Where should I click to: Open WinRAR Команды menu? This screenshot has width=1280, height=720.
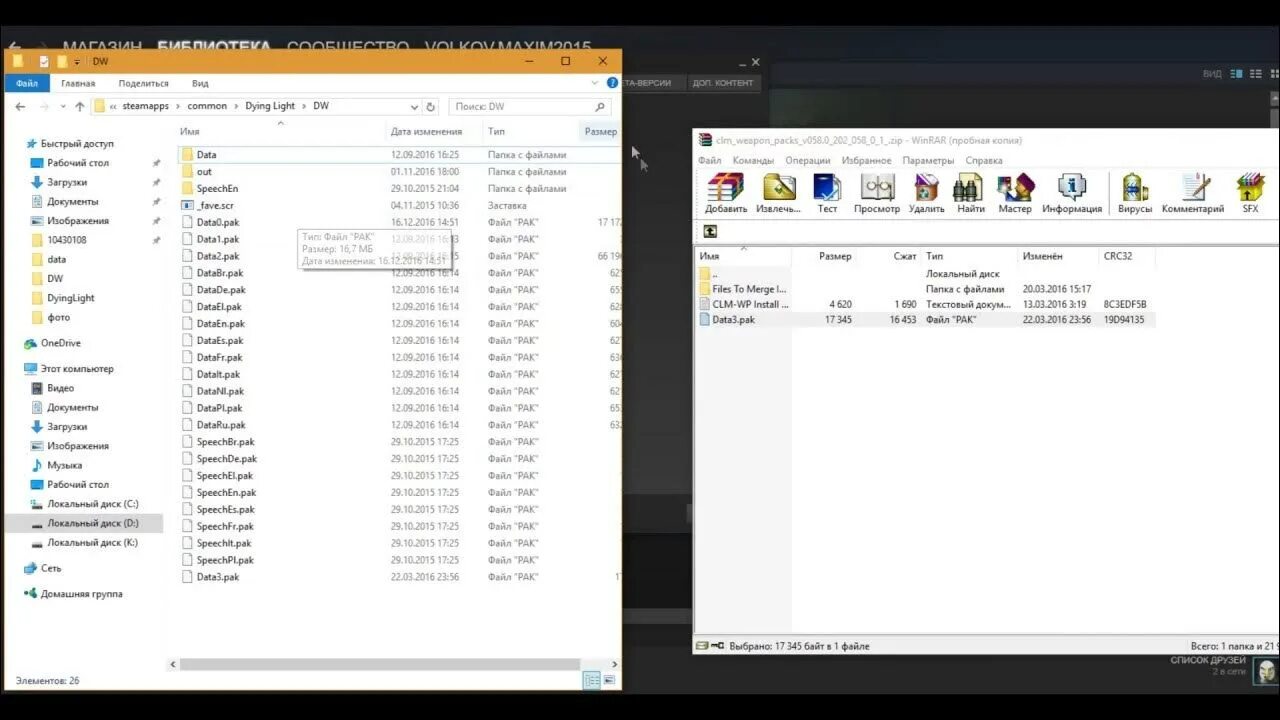(753, 160)
